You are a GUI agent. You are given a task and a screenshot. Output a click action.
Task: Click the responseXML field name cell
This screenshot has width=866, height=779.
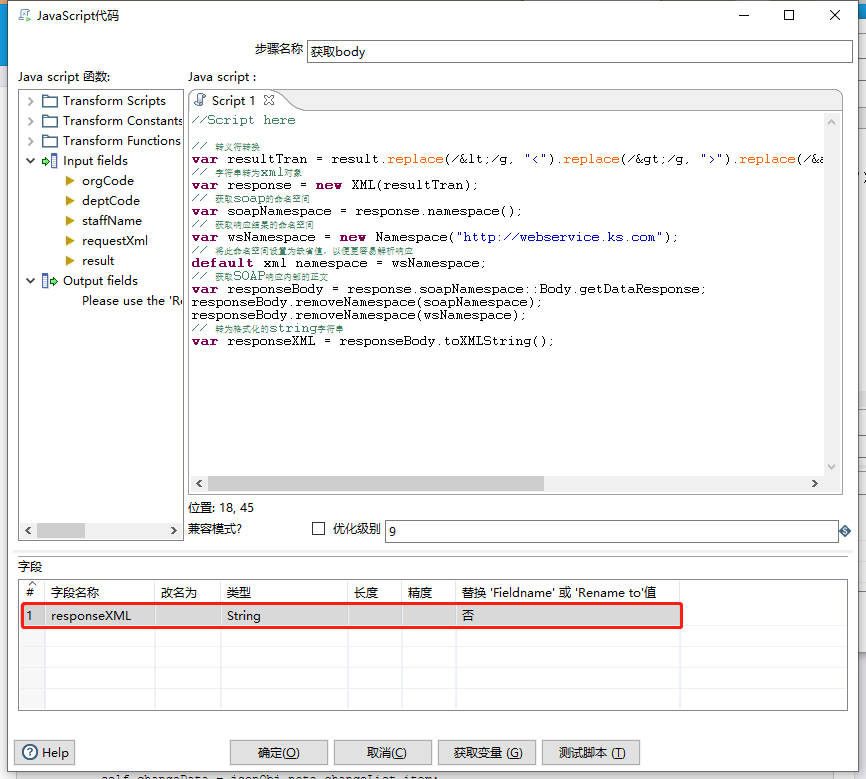click(x=99, y=615)
